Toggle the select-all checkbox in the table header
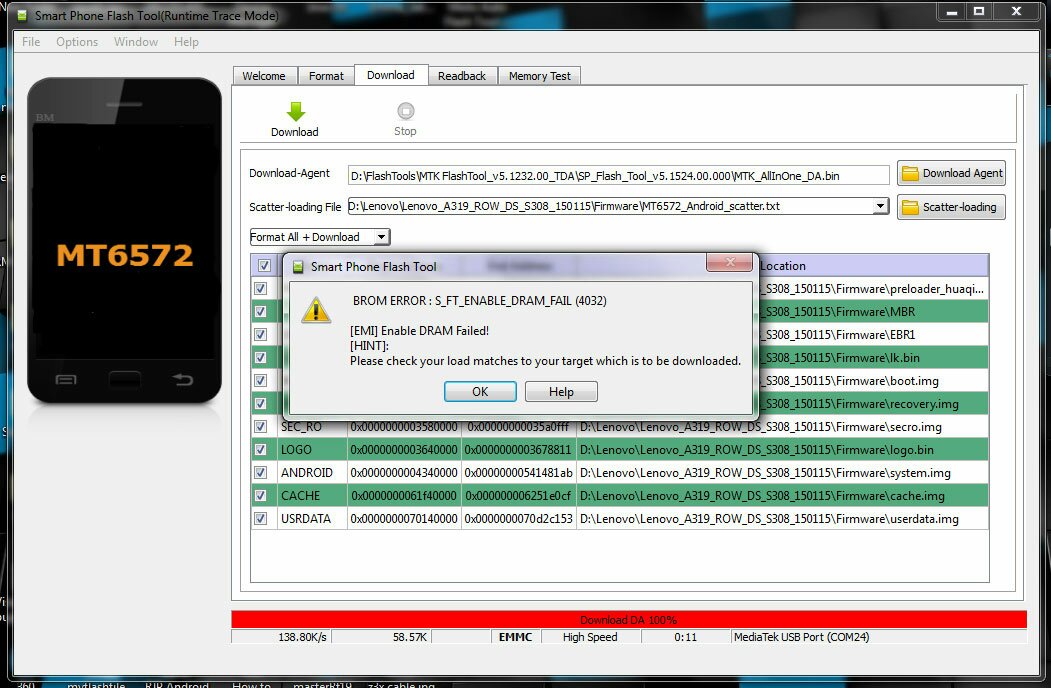This screenshot has width=1051, height=688. point(264,266)
